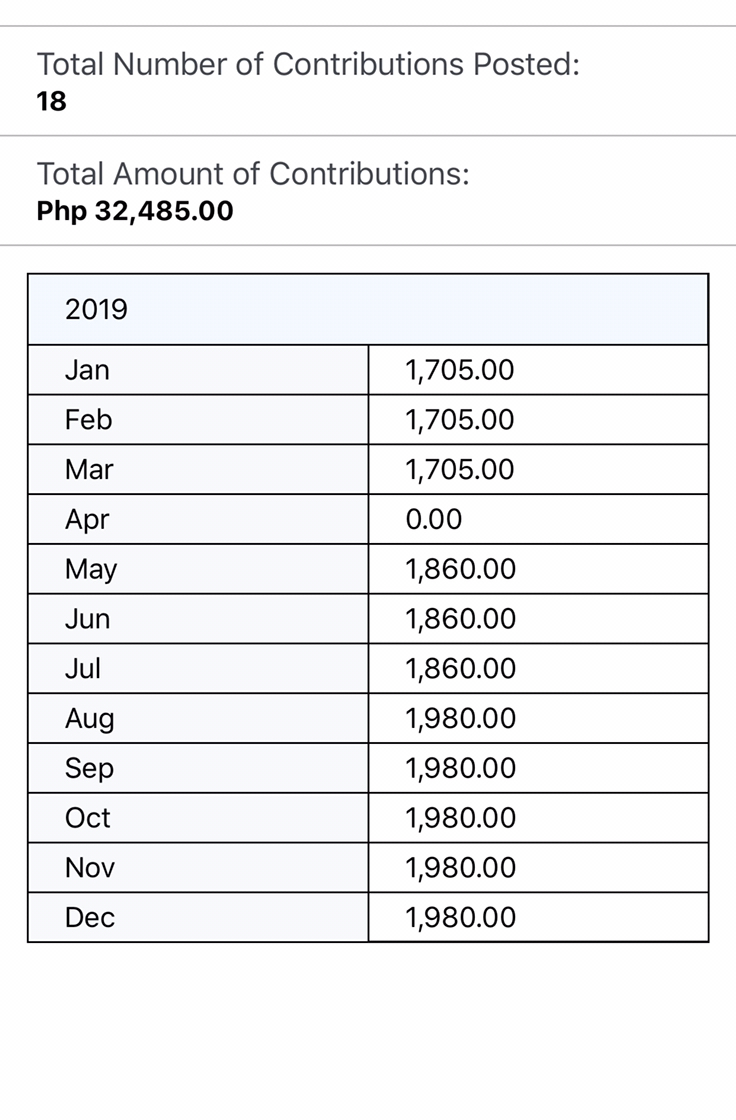Tap the Php 32,485.00 total amount

[x=135, y=211]
